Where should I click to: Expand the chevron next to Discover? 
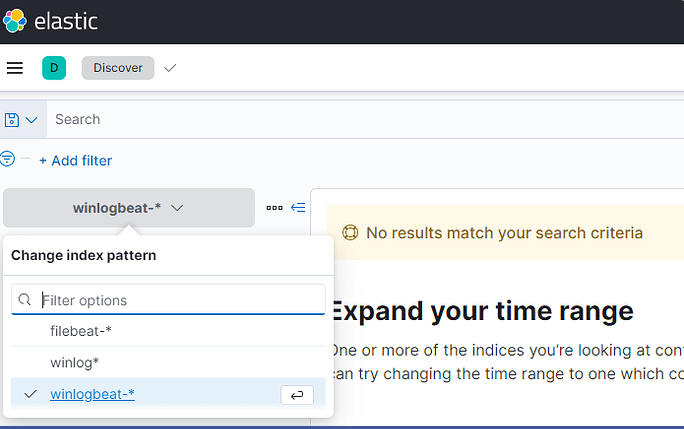pyautogui.click(x=170, y=68)
